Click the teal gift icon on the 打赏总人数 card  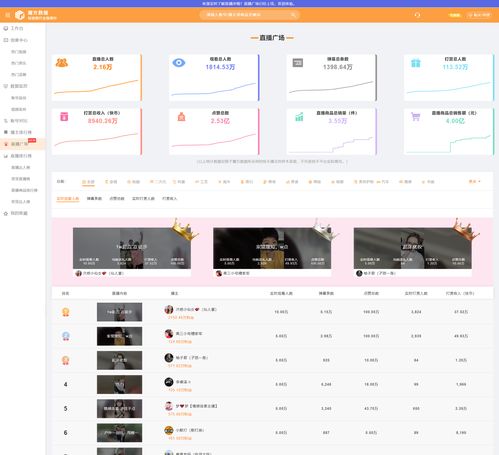coord(416,63)
